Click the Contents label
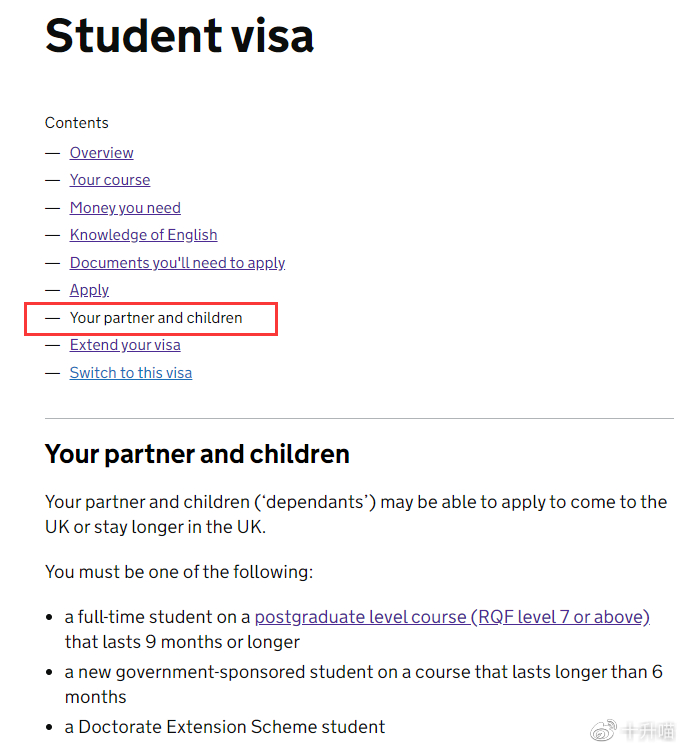 (x=77, y=123)
